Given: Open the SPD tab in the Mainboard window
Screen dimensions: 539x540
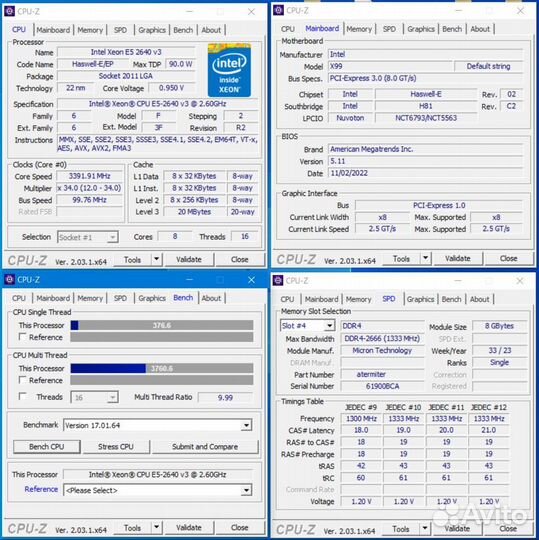Looking at the screenshot, I should point(389,29).
